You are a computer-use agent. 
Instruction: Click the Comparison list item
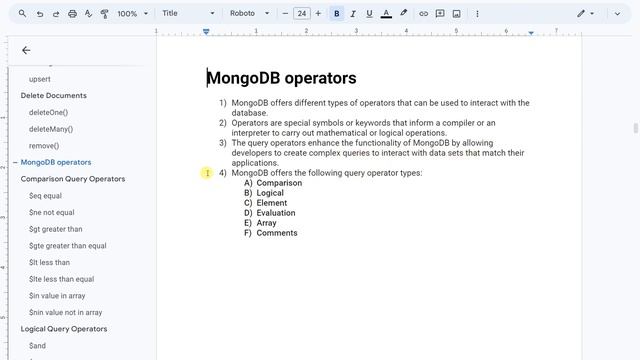tap(279, 183)
